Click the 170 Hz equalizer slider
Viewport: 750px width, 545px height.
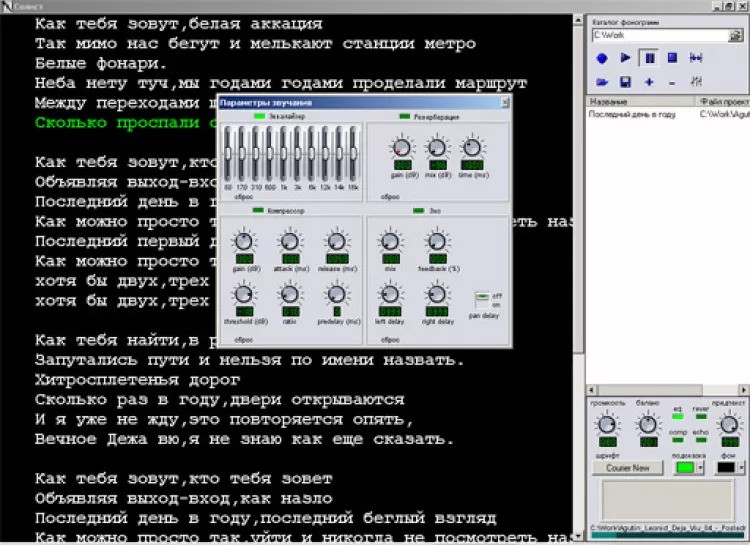point(242,154)
